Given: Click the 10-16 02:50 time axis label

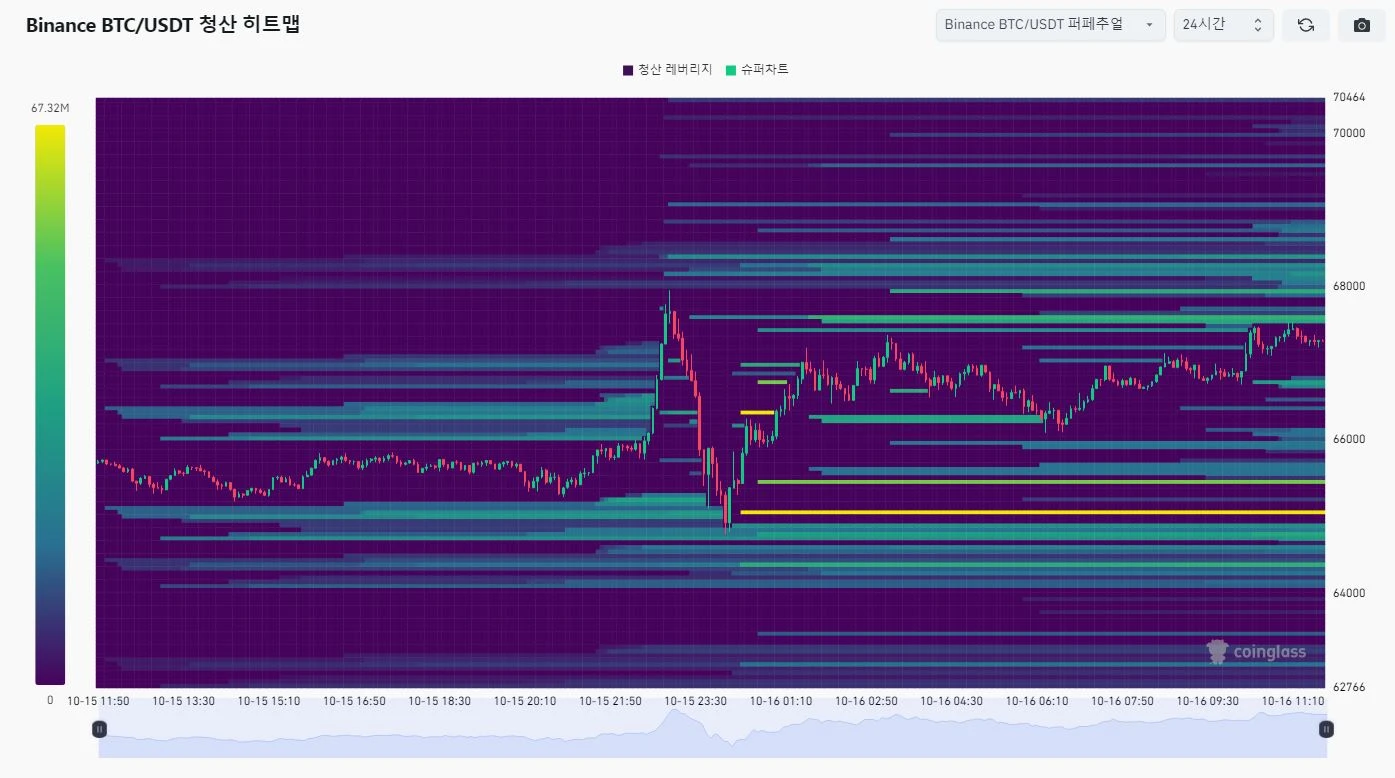Looking at the screenshot, I should coord(866,701).
